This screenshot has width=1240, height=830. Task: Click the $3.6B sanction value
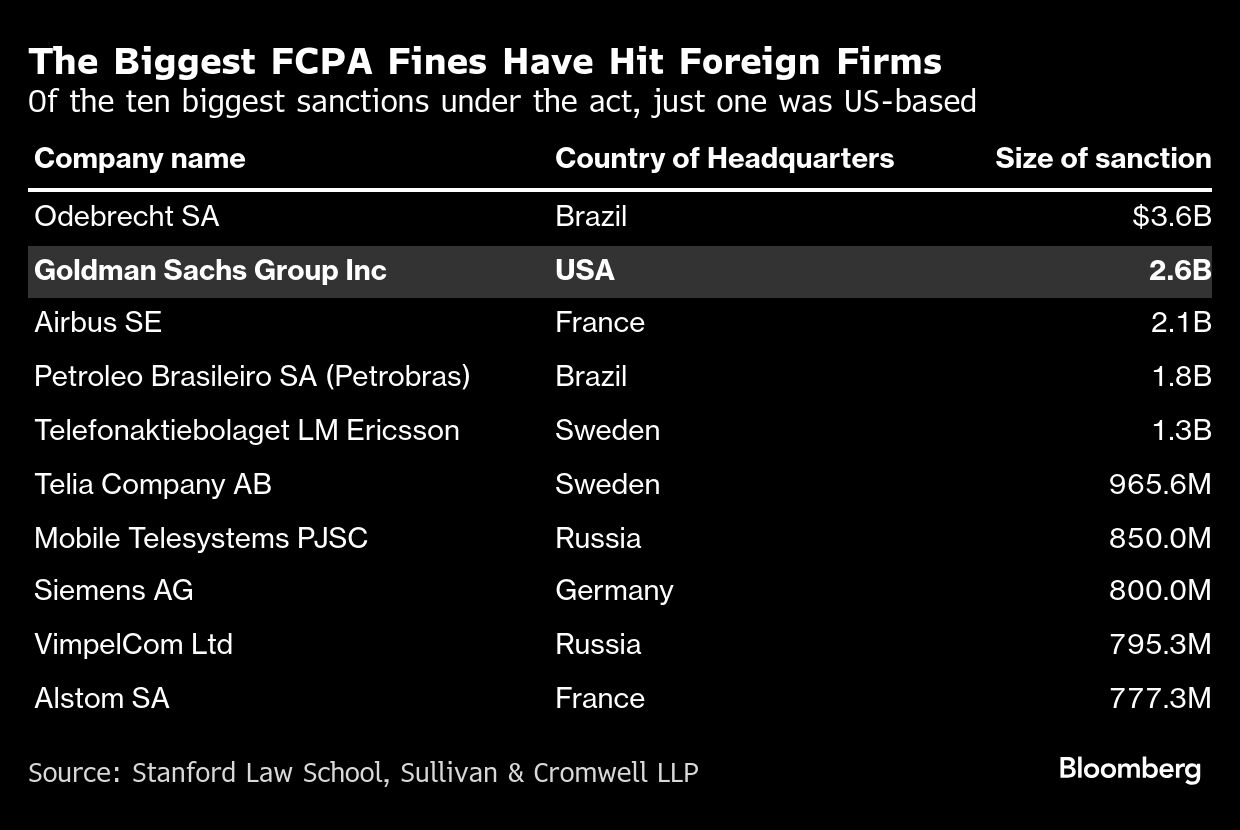tap(1171, 216)
